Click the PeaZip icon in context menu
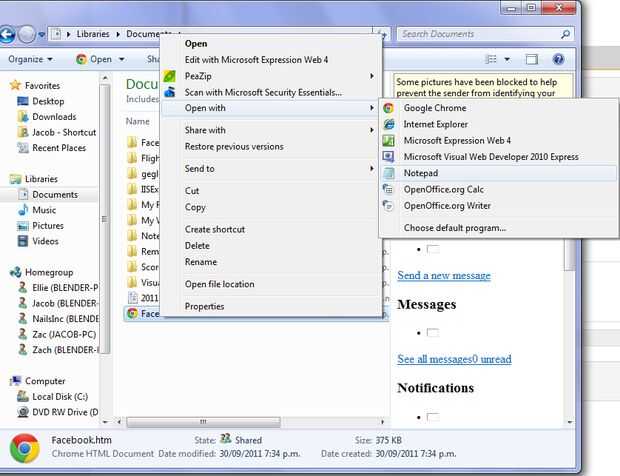620x476 pixels. (x=170, y=76)
